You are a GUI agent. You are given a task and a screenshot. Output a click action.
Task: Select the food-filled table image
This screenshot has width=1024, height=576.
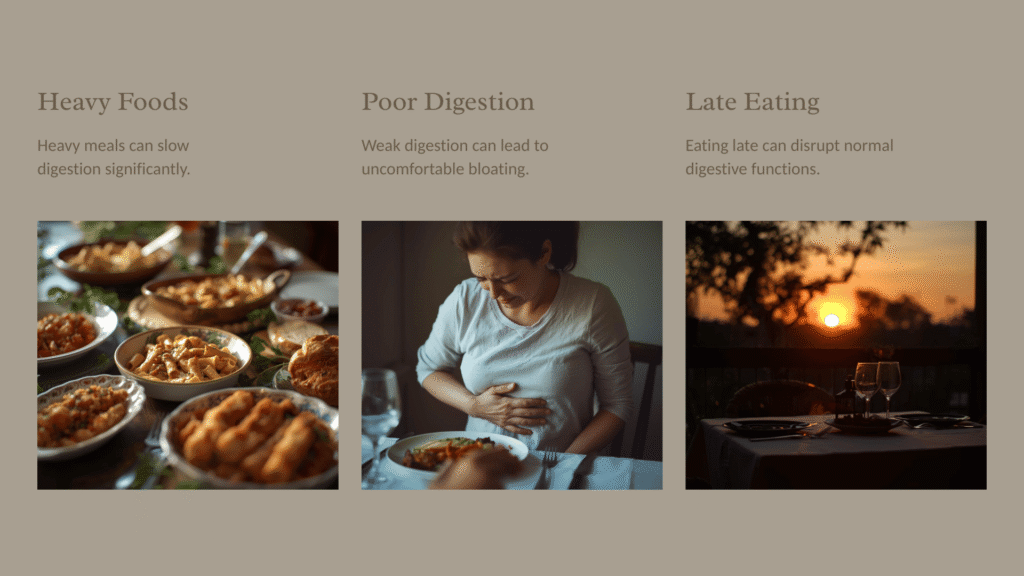pyautogui.click(x=188, y=355)
